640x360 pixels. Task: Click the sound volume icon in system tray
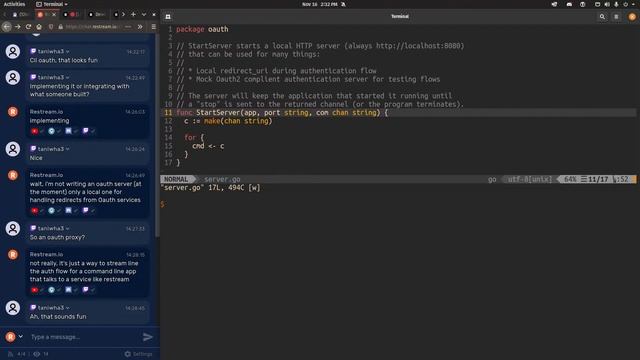click(x=607, y=4)
